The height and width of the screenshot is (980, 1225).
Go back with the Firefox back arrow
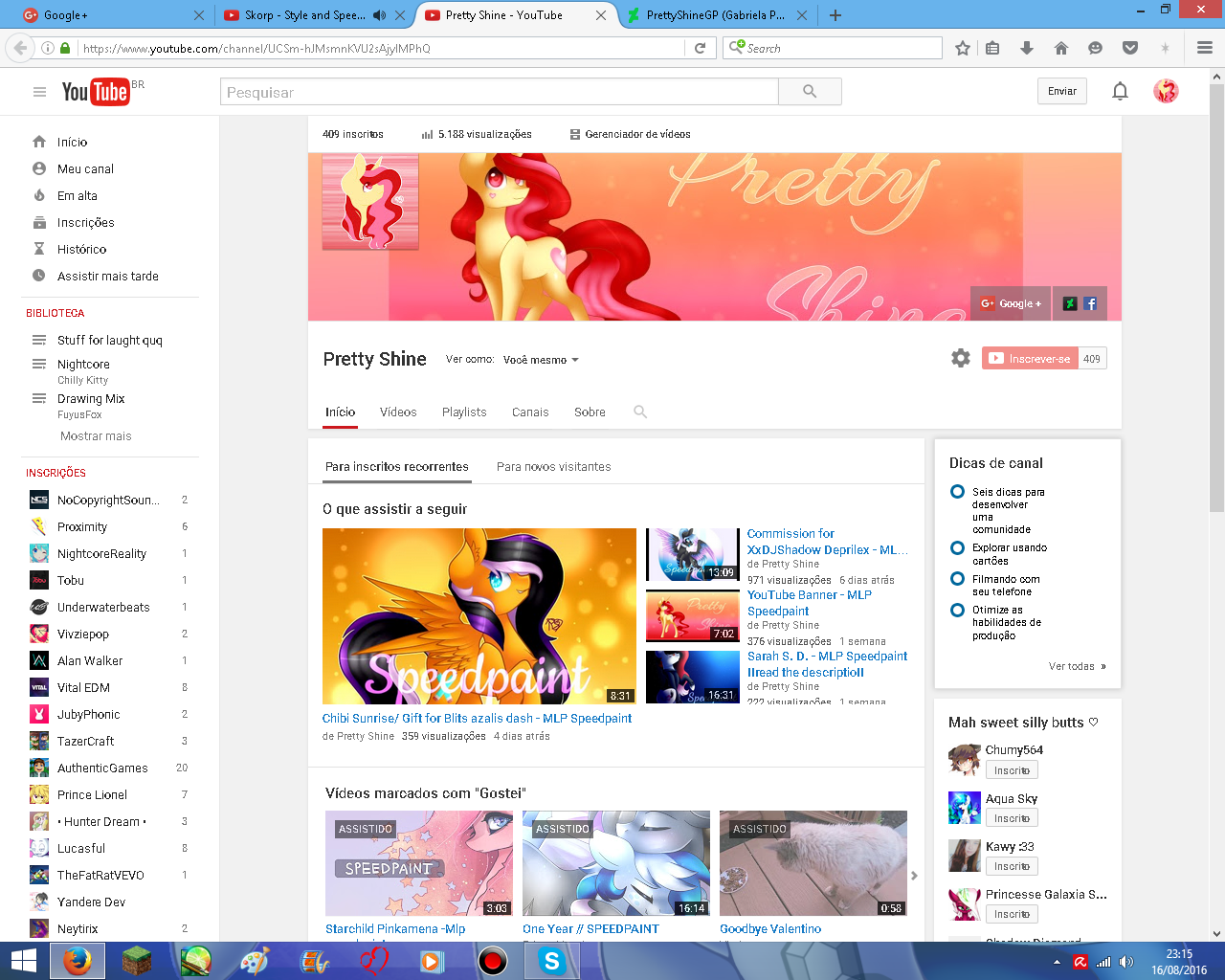[x=20, y=48]
